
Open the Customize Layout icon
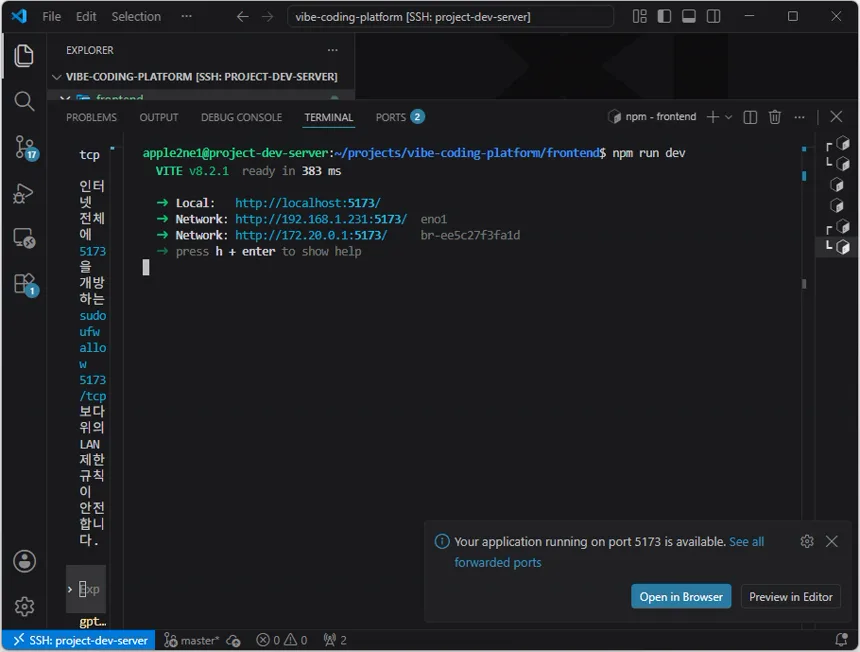tap(640, 16)
